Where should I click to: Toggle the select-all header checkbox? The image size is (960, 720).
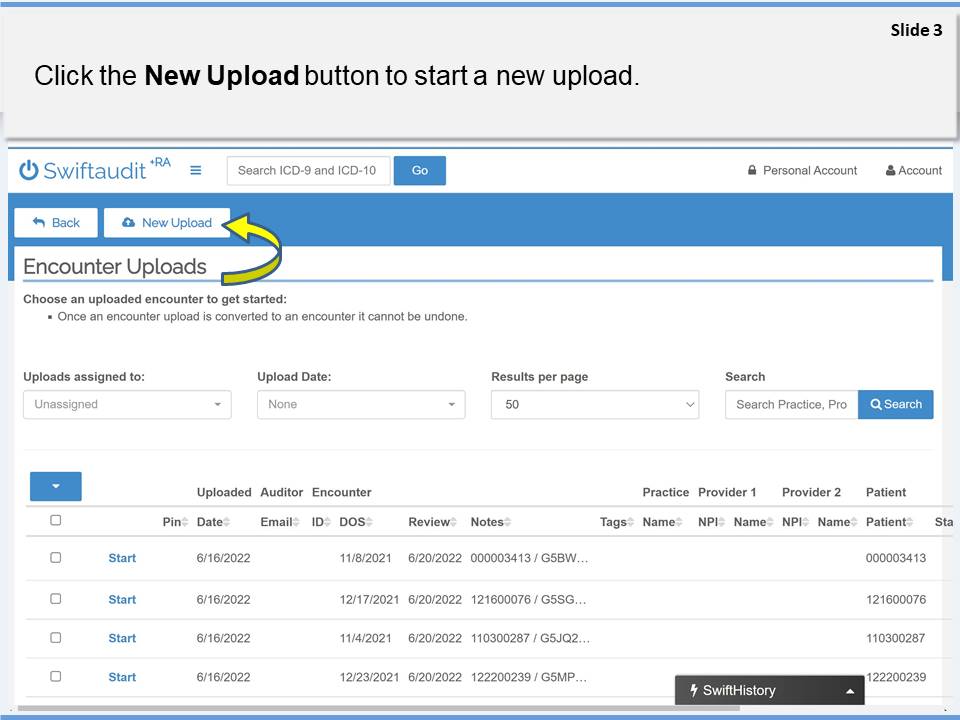[x=56, y=520]
